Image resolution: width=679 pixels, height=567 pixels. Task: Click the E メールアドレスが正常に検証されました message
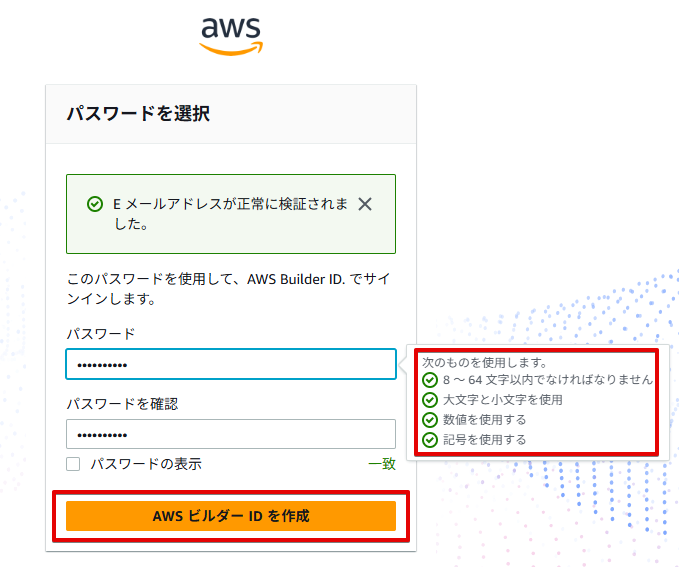(x=230, y=214)
